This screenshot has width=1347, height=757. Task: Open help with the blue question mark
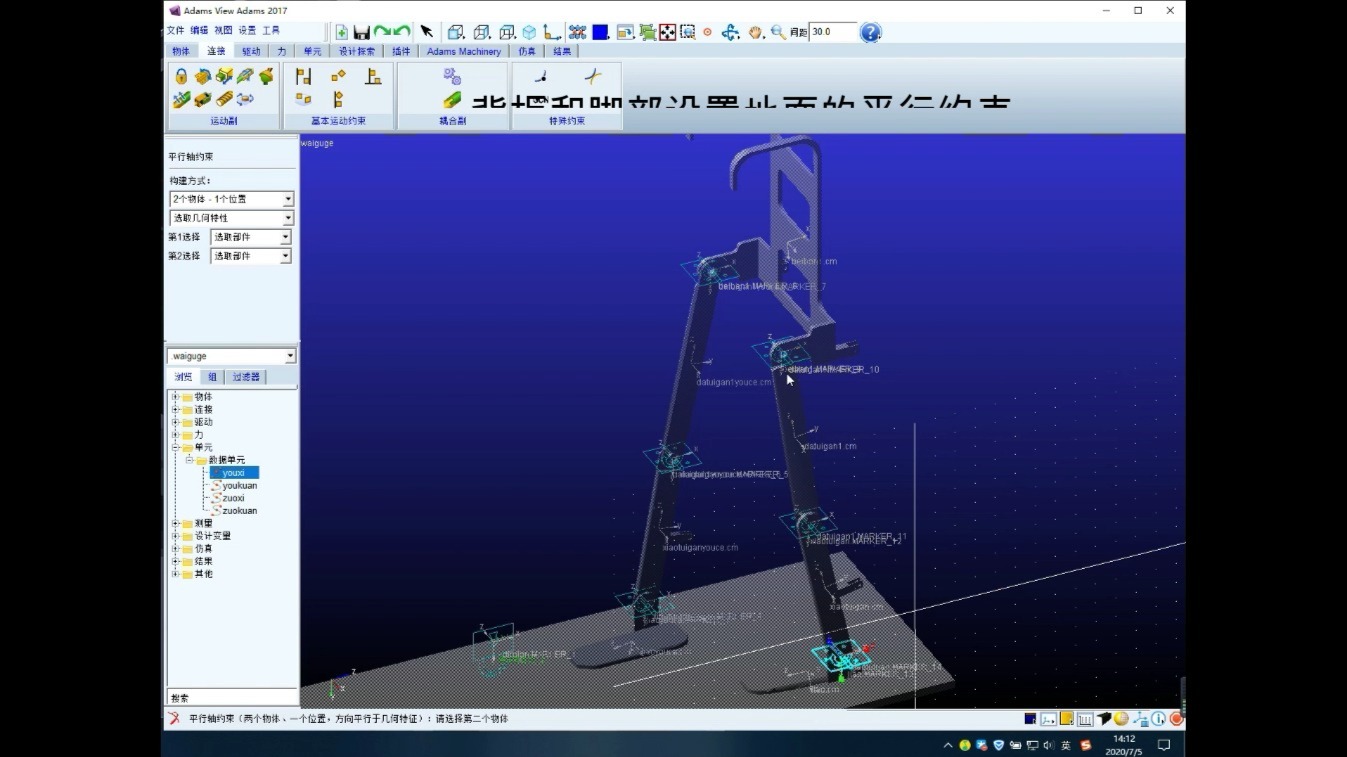pyautogui.click(x=870, y=32)
